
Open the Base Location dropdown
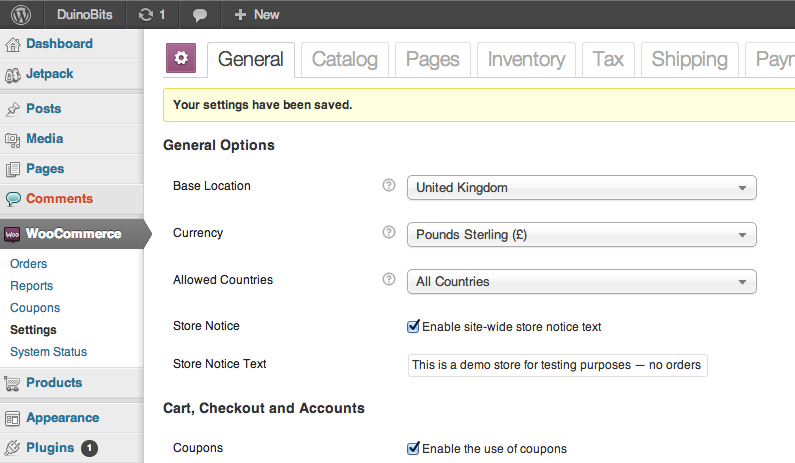(x=581, y=188)
